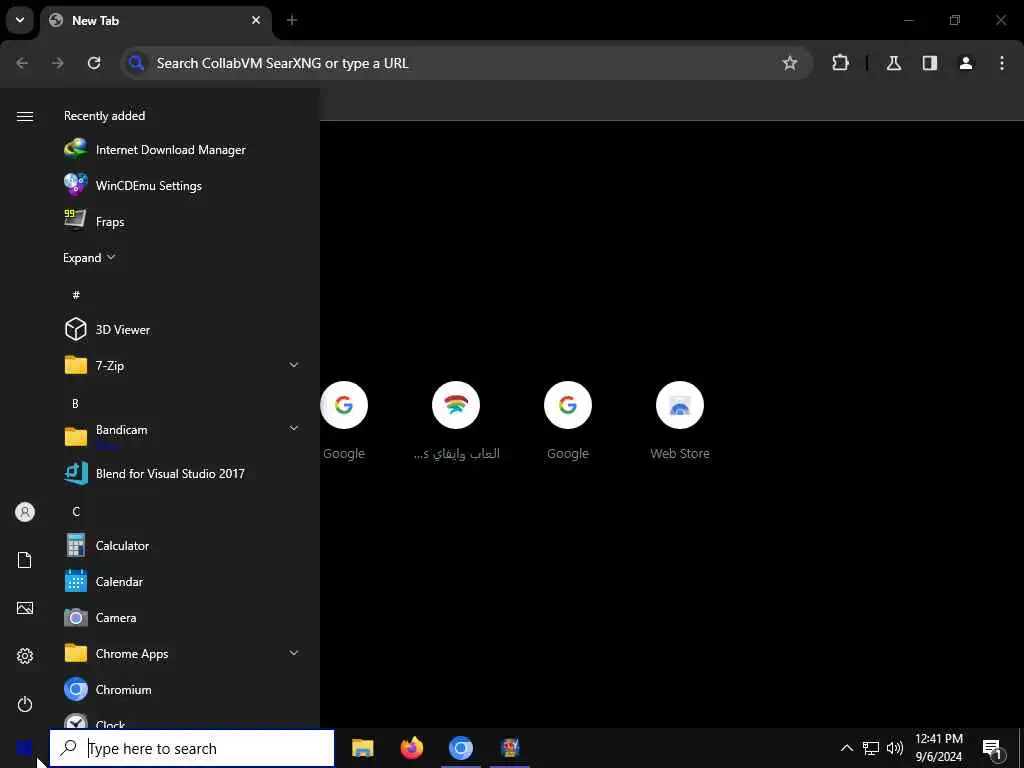The width and height of the screenshot is (1024, 768).
Task: Open Firefox from the taskbar
Action: [x=411, y=748]
